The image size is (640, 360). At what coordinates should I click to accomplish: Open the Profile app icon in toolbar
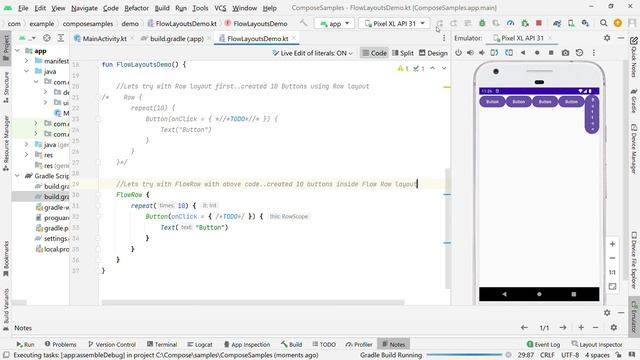(x=510, y=23)
